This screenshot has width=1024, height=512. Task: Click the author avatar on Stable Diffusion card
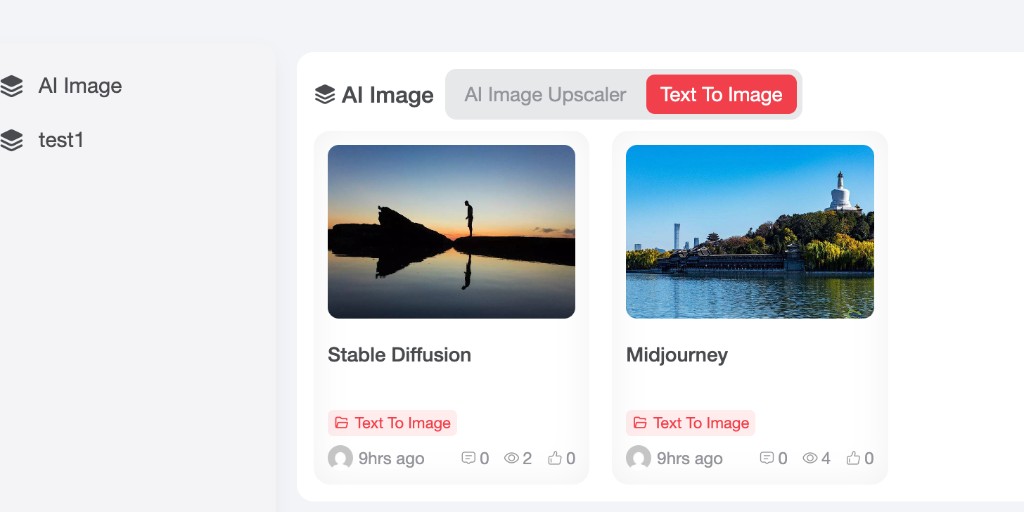tap(340, 458)
